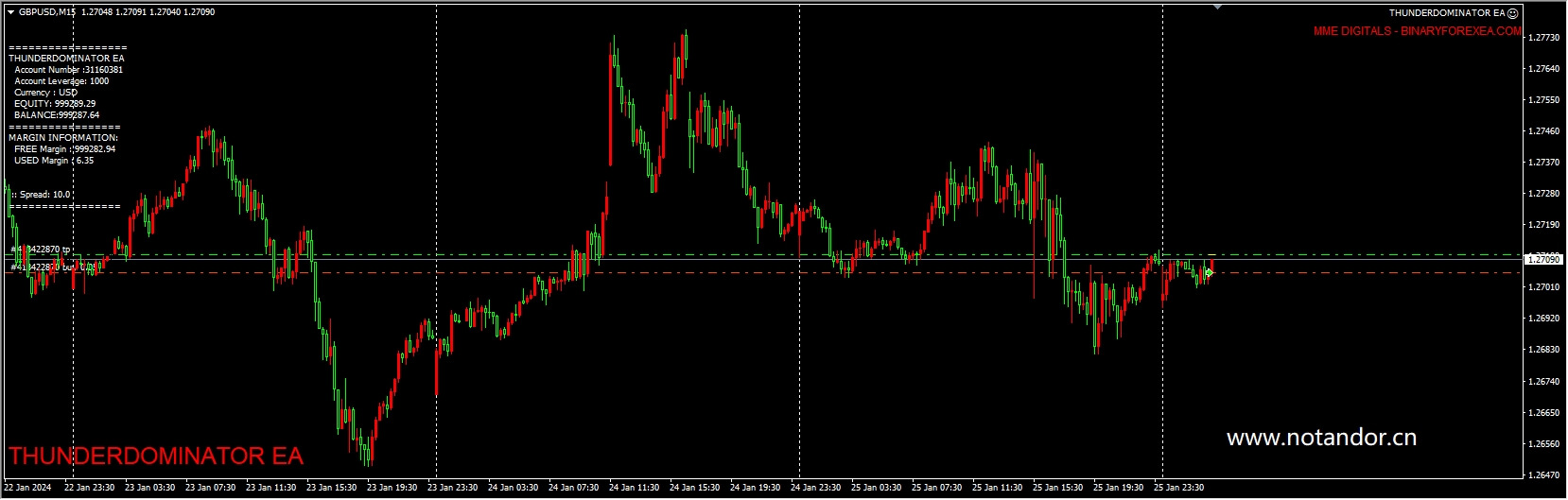The width and height of the screenshot is (1568, 500).
Task: Click the current price label 1.27090
Action: pyautogui.click(x=1543, y=259)
